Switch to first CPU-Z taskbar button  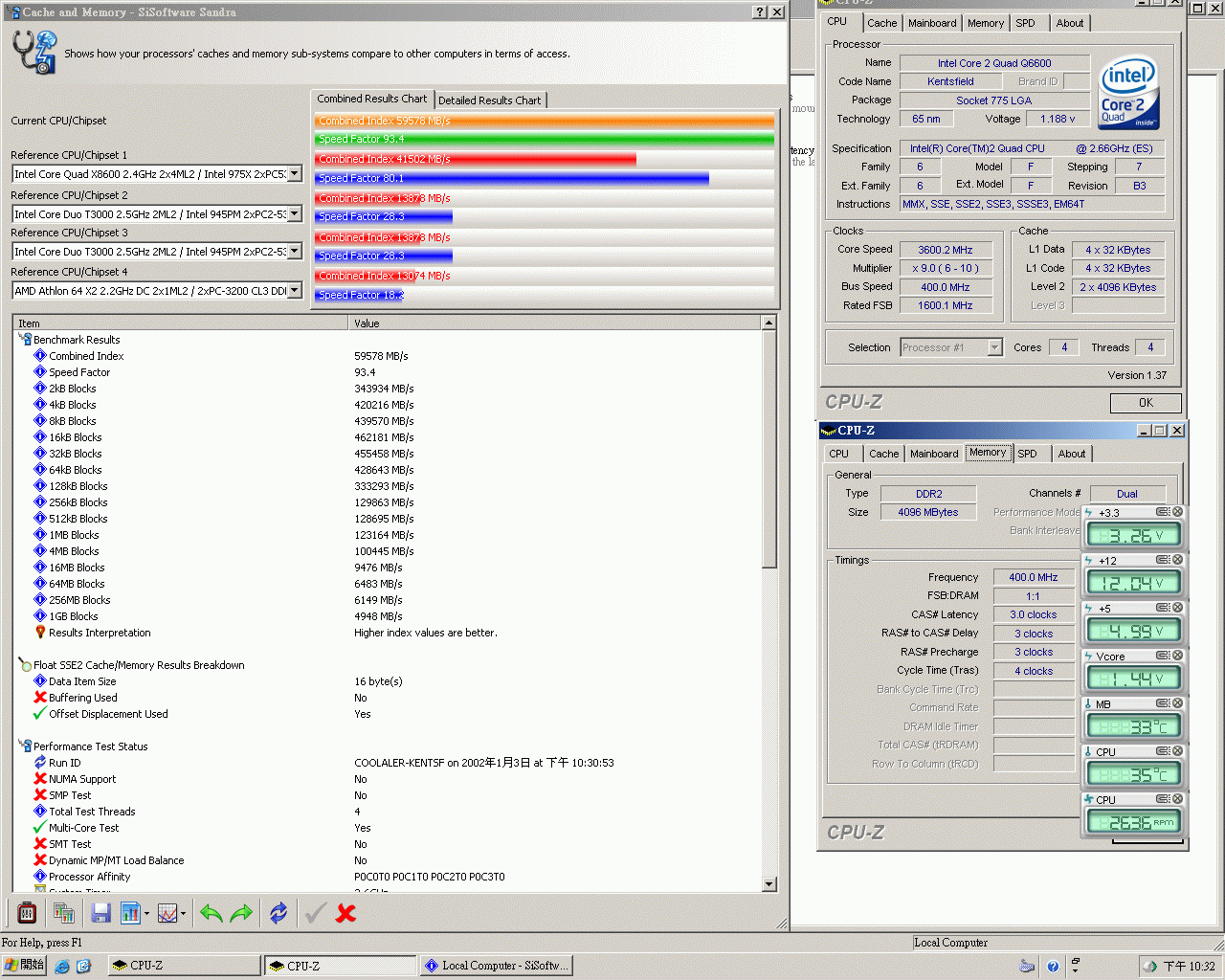click(x=185, y=966)
